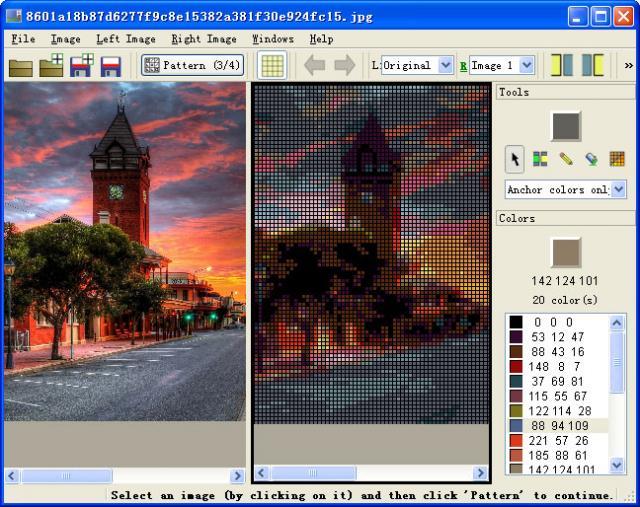The image size is (640, 507).
Task: Click the open folder icon in toolbar
Action: click(x=21, y=66)
